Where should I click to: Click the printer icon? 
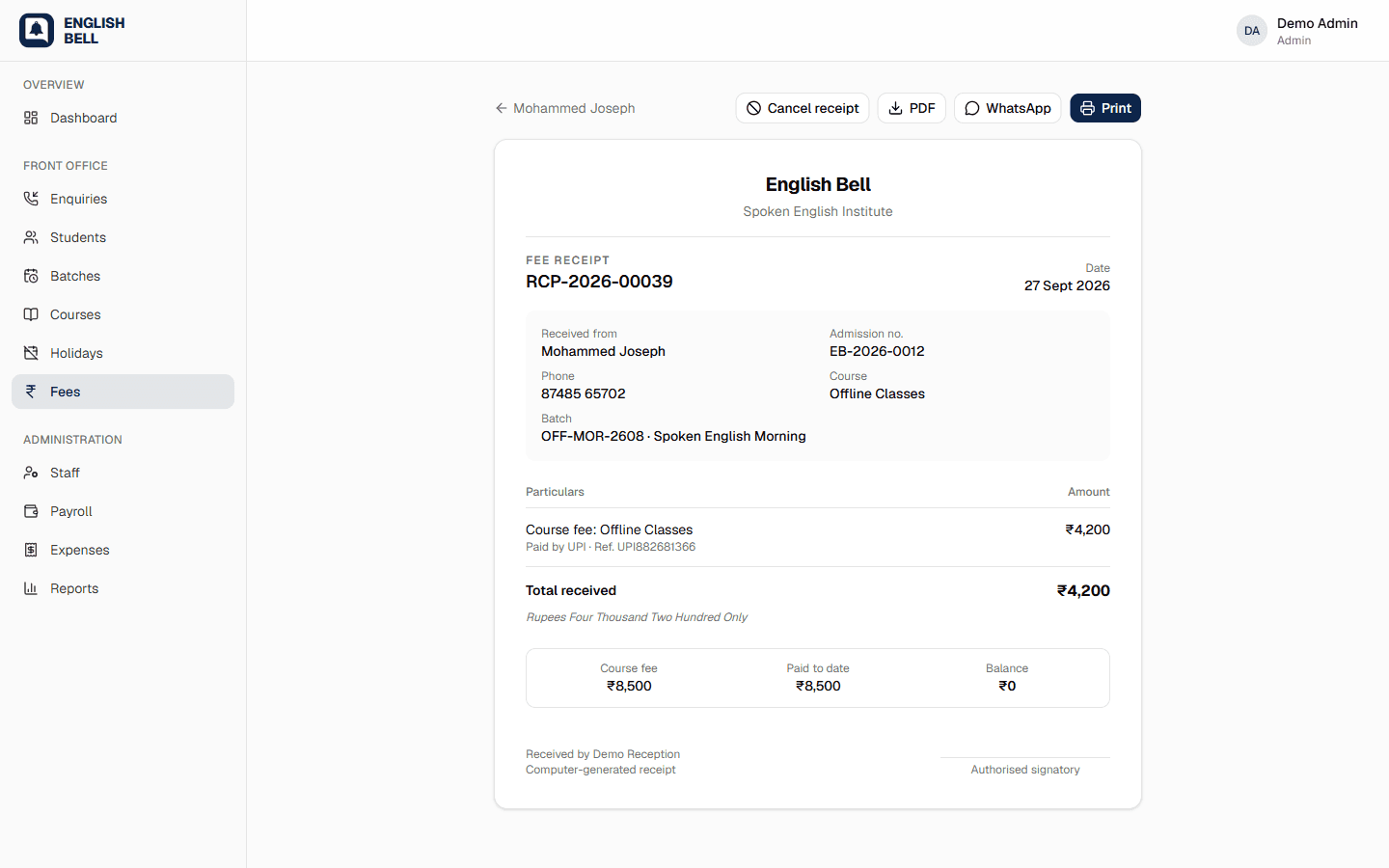coord(1088,108)
